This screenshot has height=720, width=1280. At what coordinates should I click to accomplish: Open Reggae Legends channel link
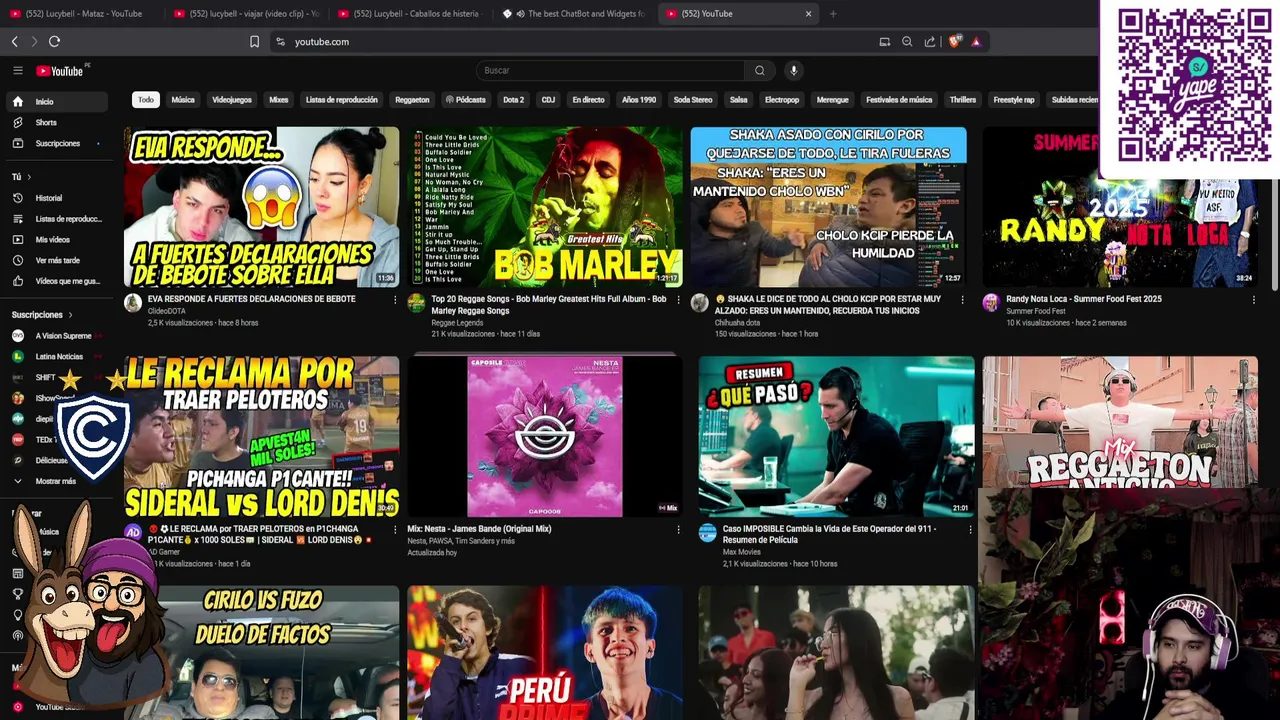[457, 323]
